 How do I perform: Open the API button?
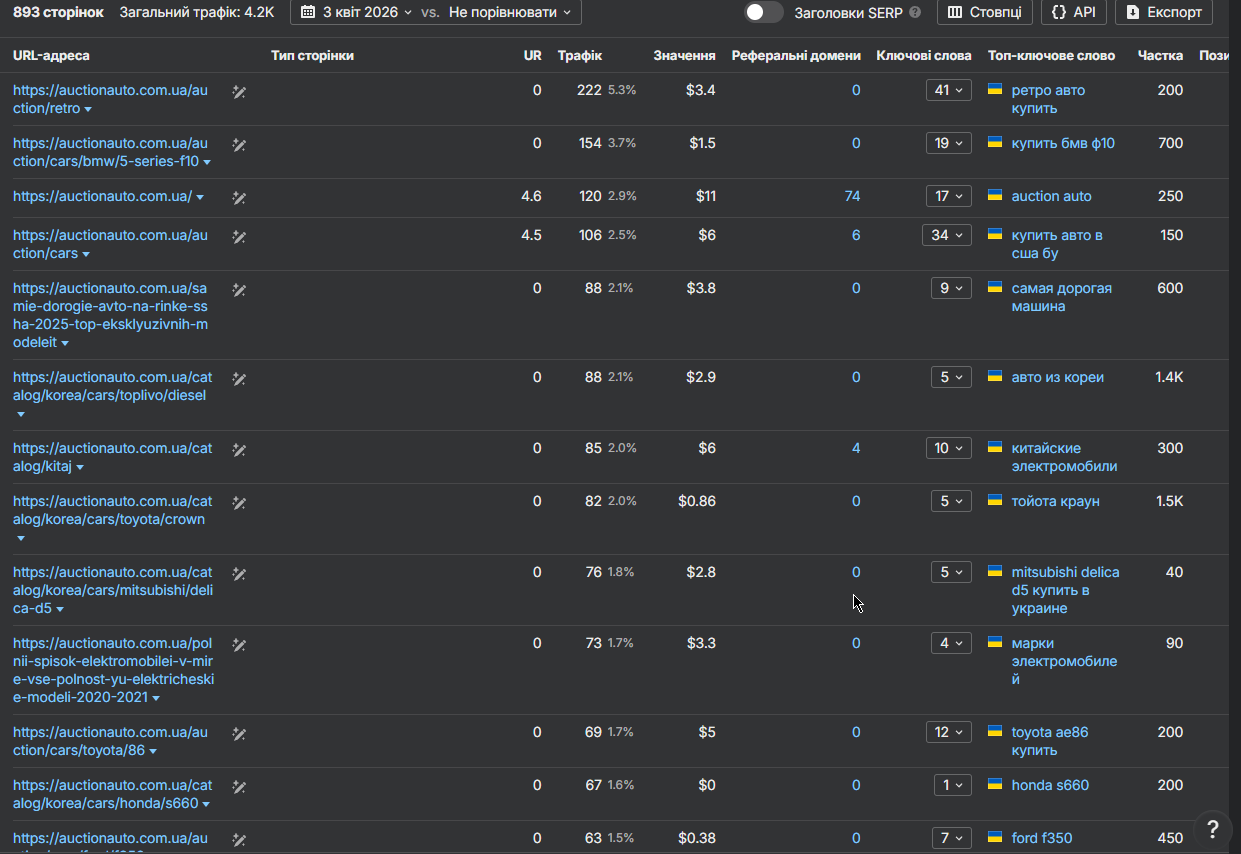[1074, 13]
